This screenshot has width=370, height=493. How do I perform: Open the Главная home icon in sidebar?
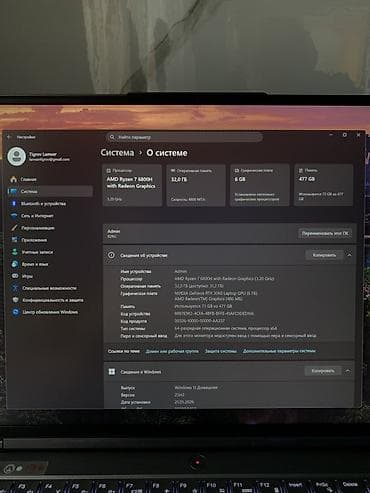[x=14, y=179]
